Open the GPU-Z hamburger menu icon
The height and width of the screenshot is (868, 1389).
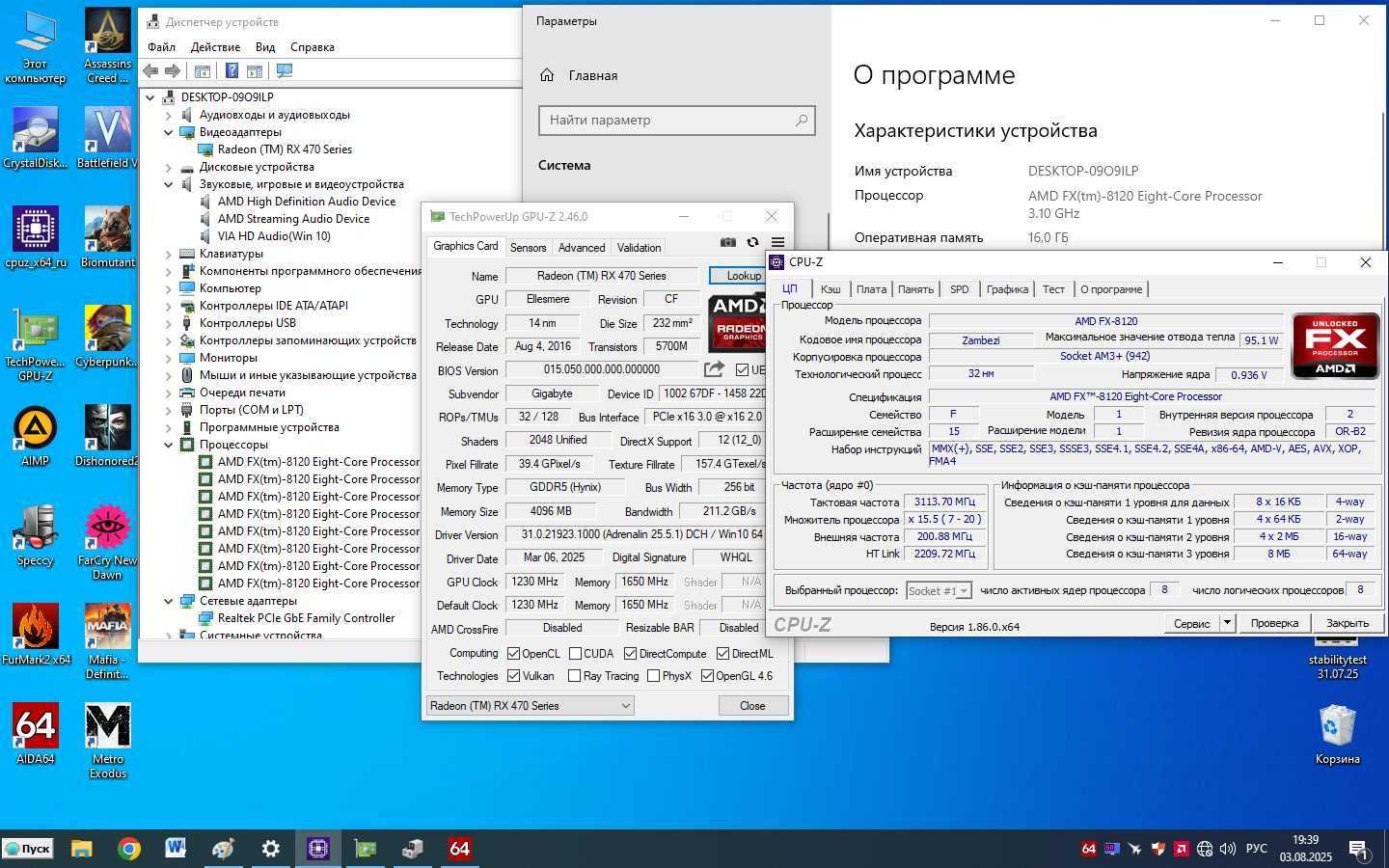[x=777, y=242]
